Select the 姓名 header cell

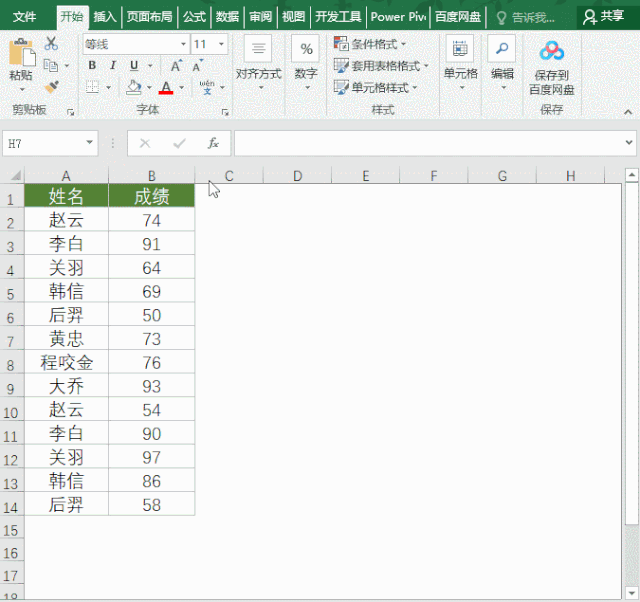[66, 195]
